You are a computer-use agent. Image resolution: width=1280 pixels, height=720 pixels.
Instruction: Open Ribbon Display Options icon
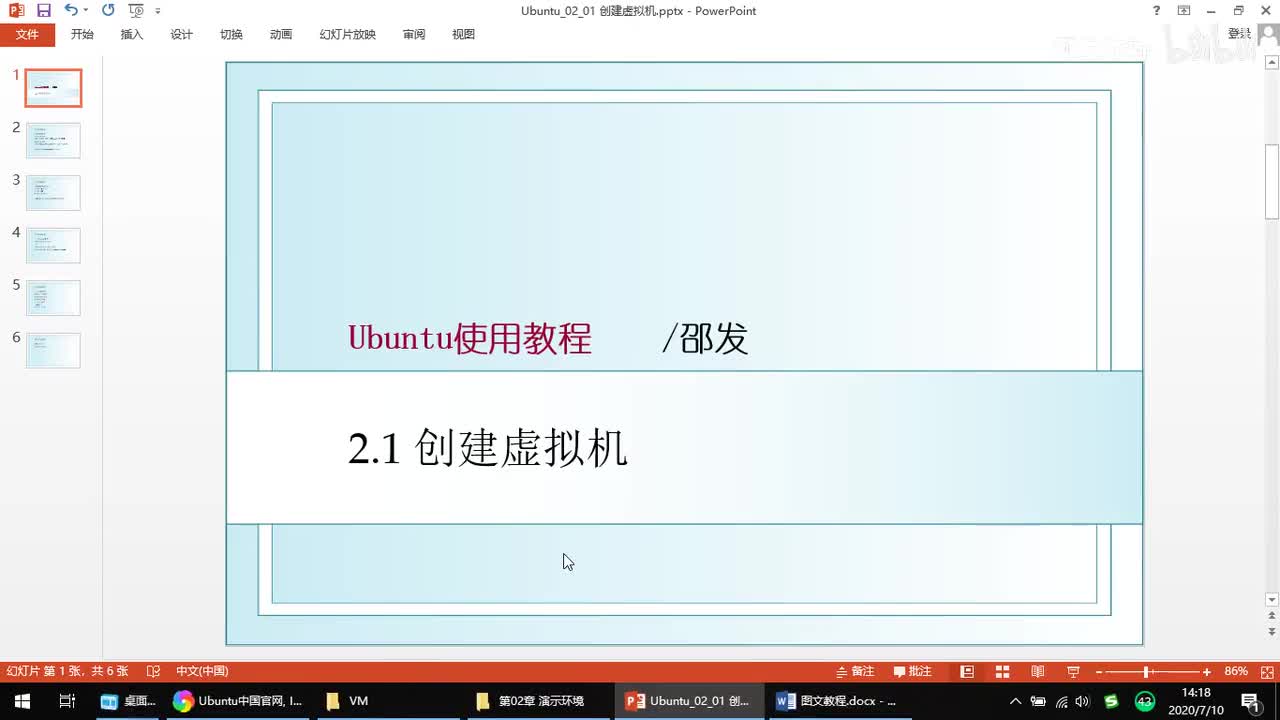[1184, 10]
